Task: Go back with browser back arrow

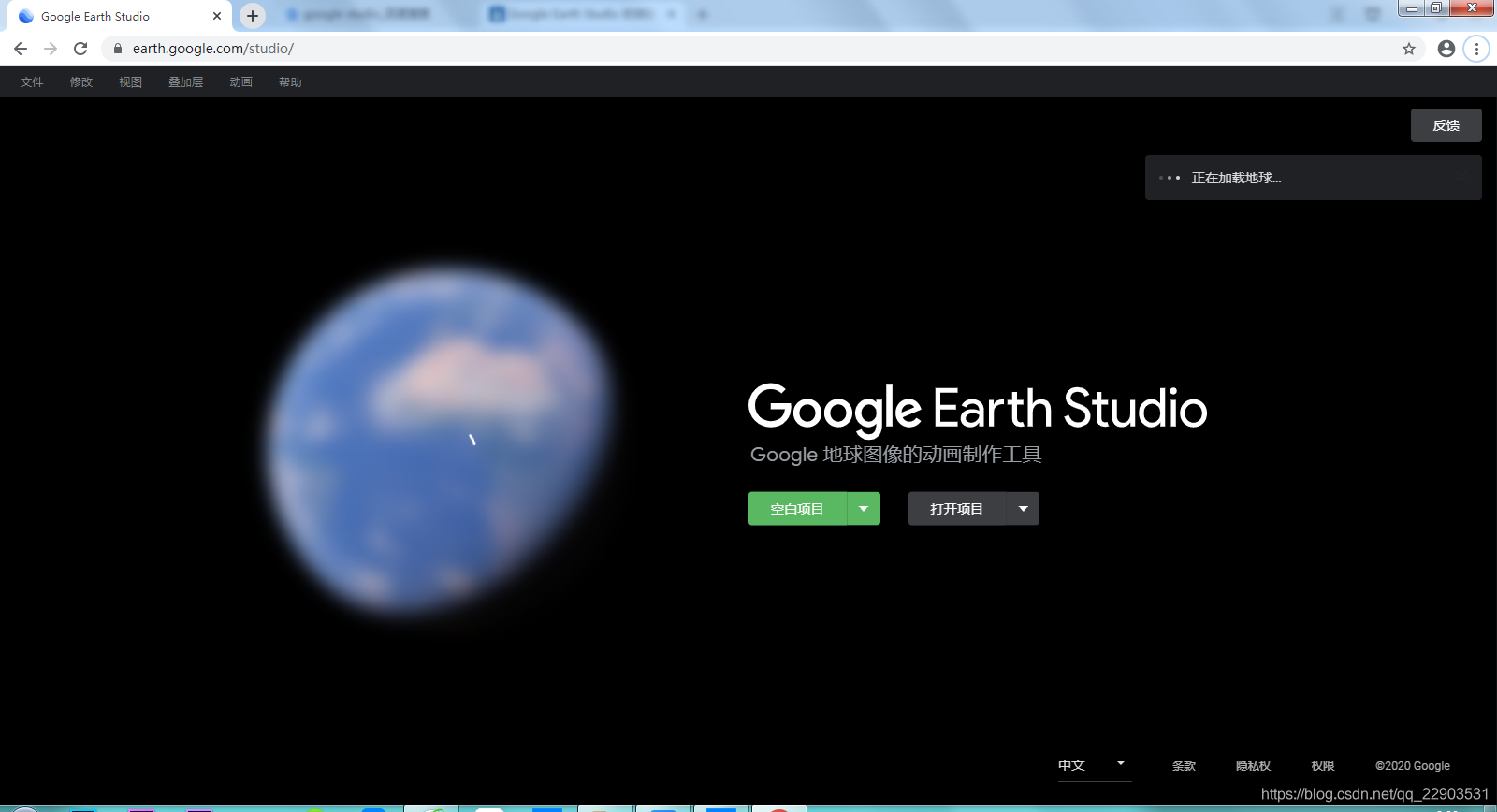Action: [x=21, y=49]
